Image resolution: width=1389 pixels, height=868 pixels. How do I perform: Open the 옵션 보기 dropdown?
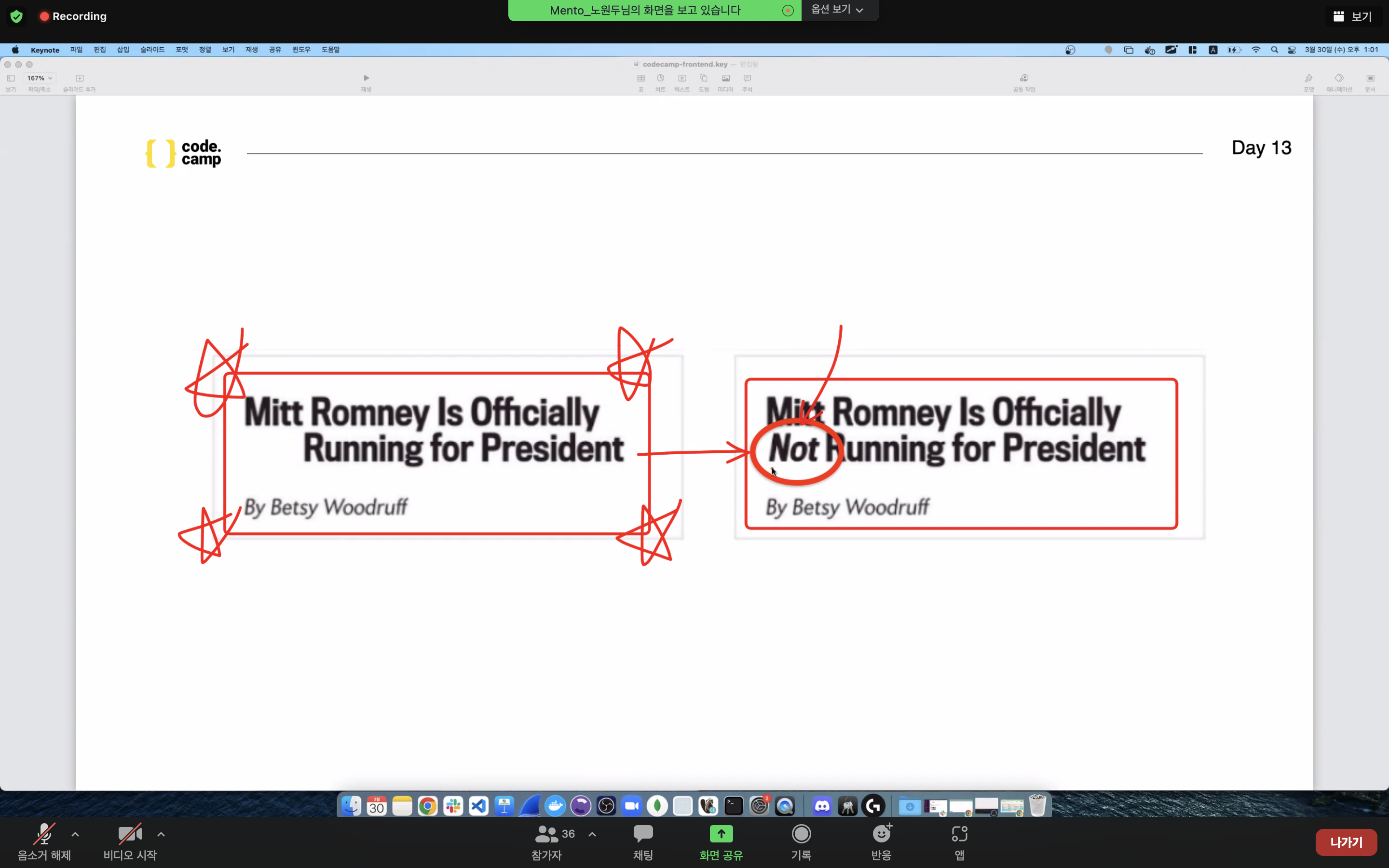pyautogui.click(x=837, y=10)
